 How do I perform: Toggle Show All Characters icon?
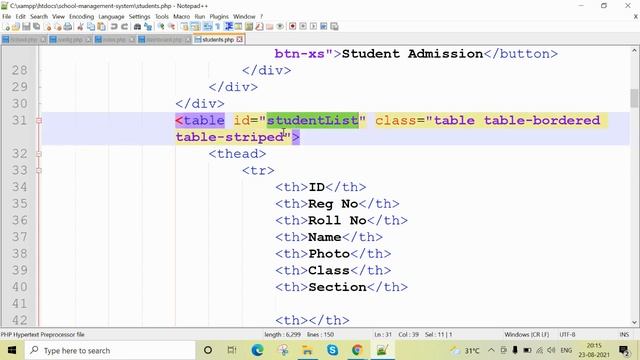[x=218, y=27]
